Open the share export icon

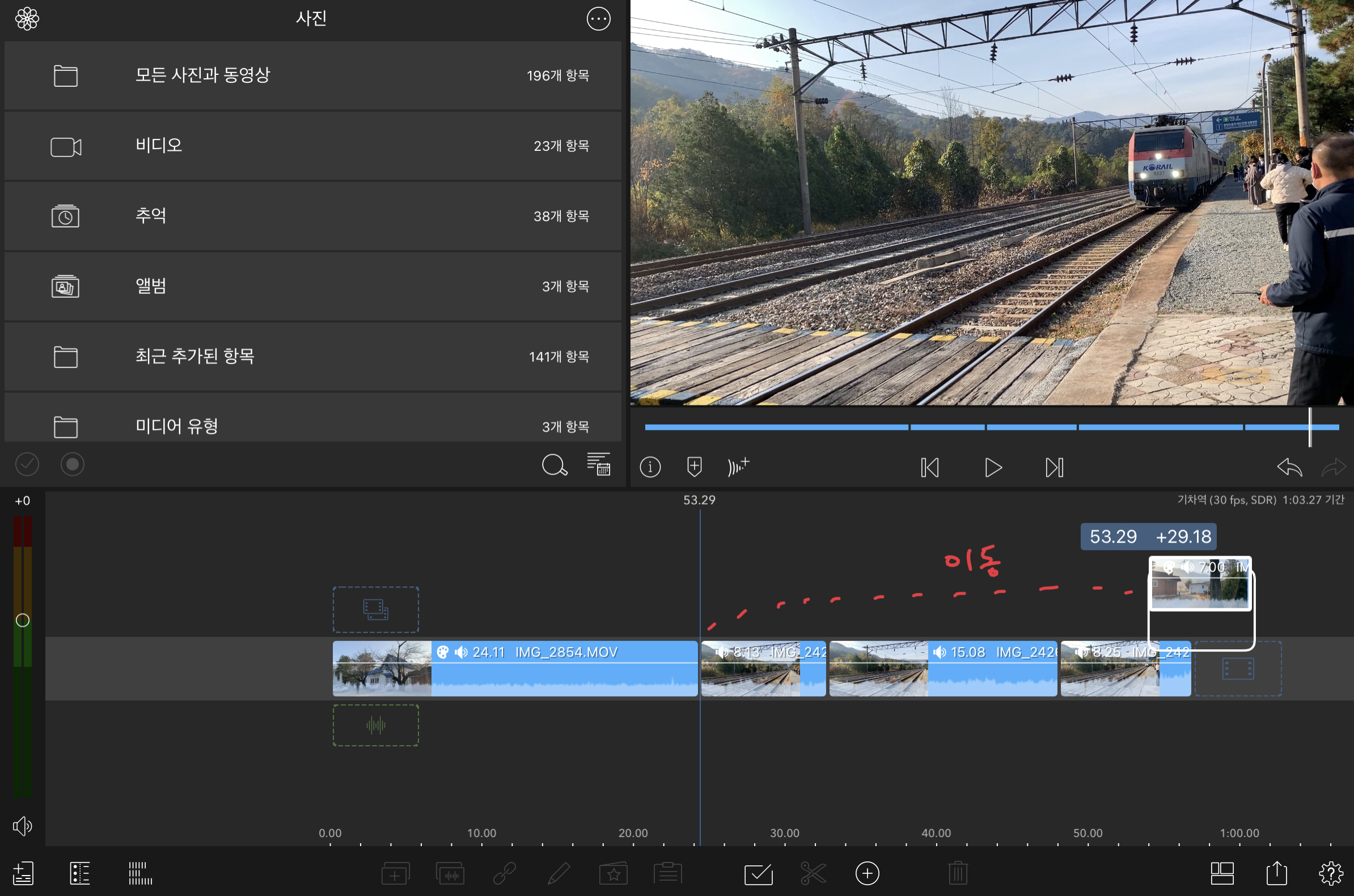click(x=1276, y=873)
